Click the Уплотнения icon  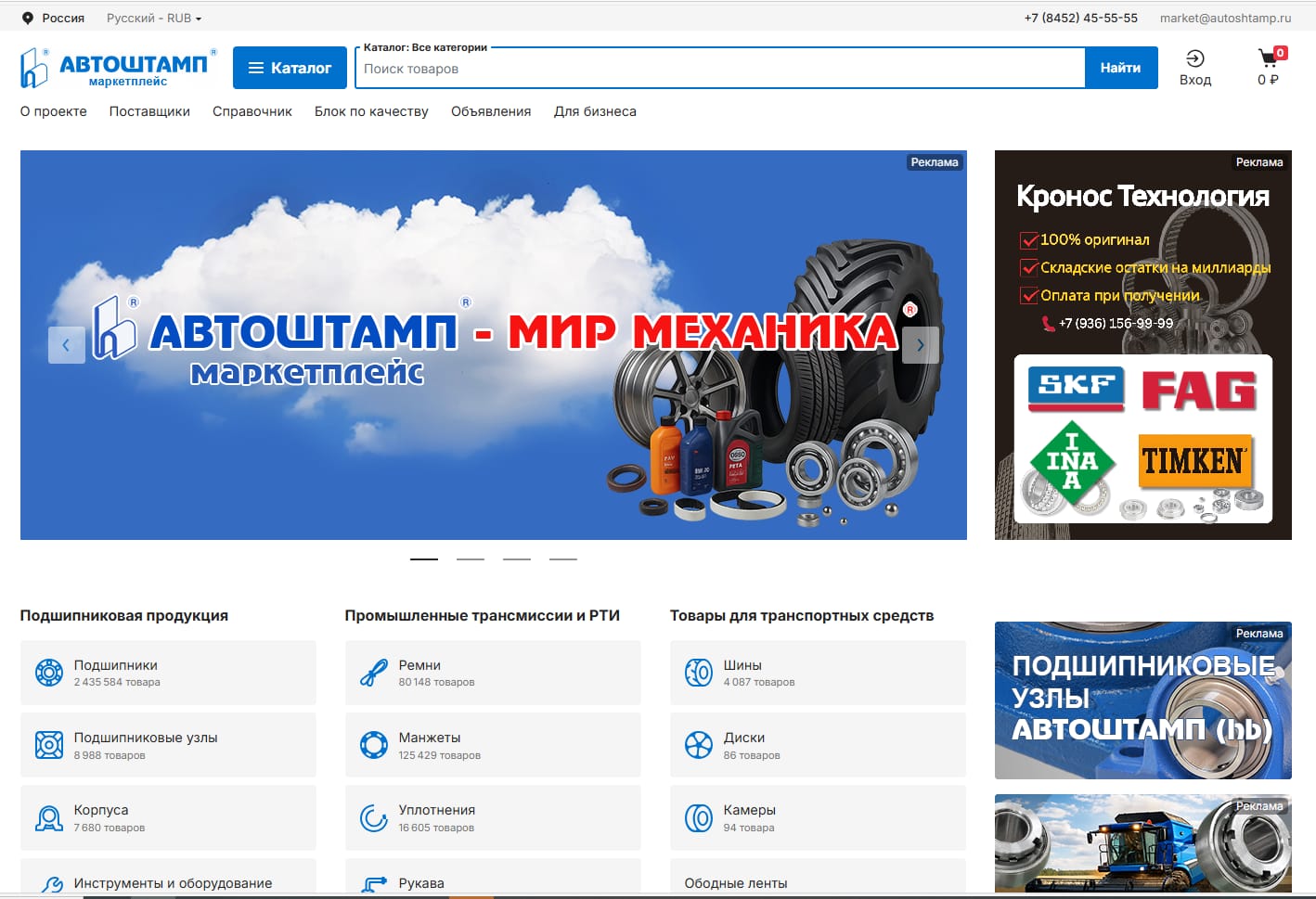(374, 817)
